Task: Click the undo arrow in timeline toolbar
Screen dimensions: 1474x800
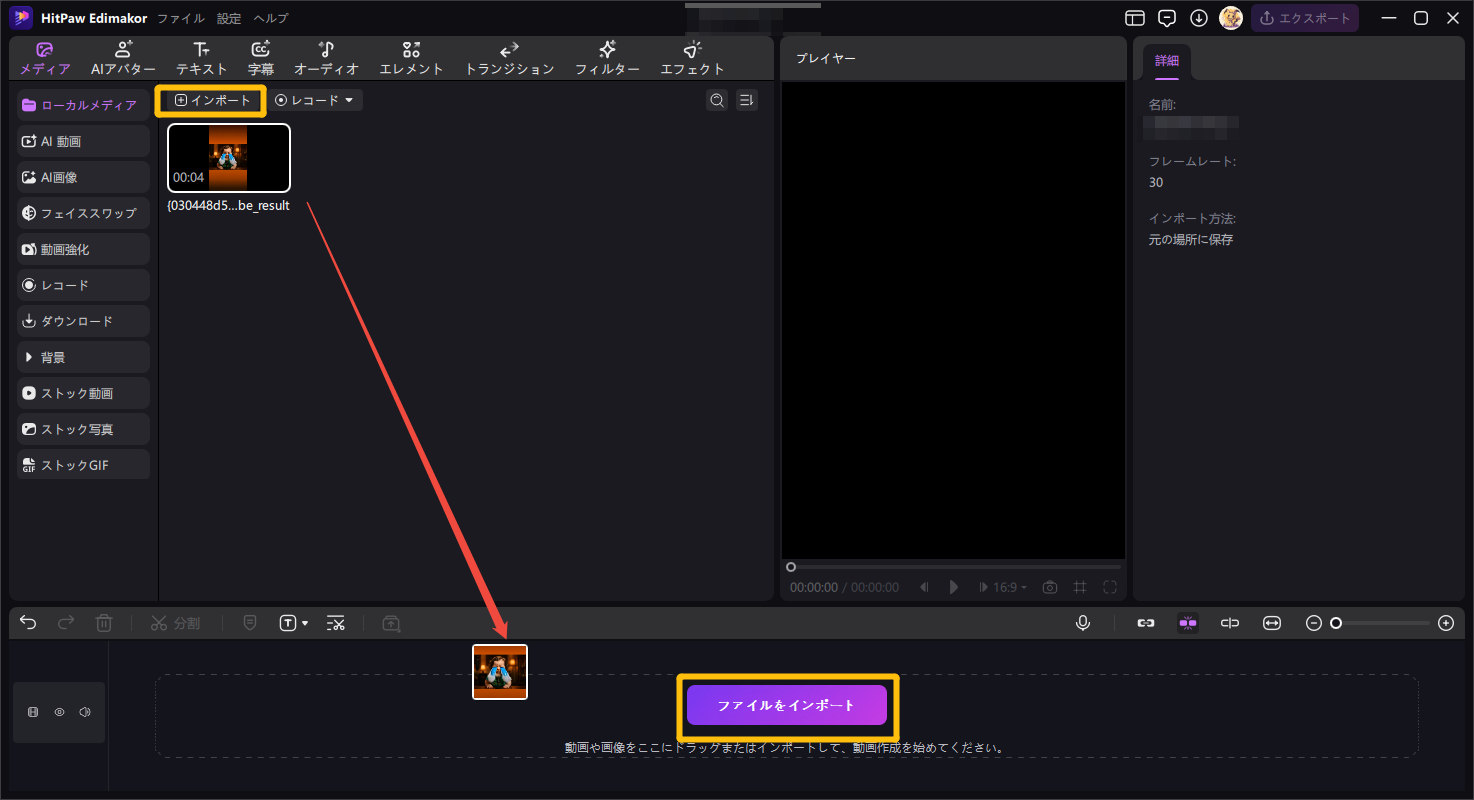Action: coord(28,623)
